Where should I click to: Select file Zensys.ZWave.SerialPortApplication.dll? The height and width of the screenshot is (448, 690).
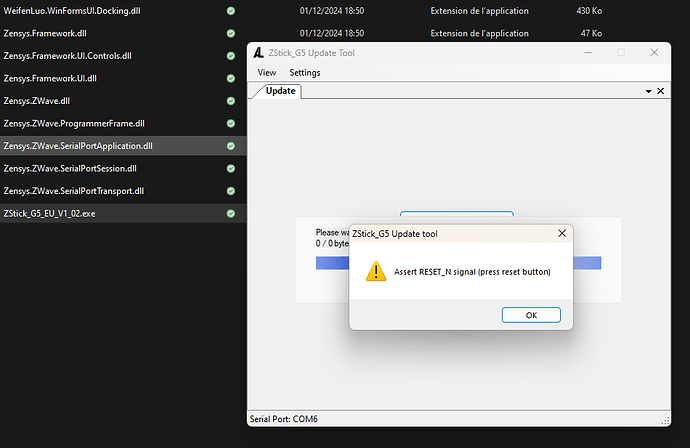(x=78, y=146)
